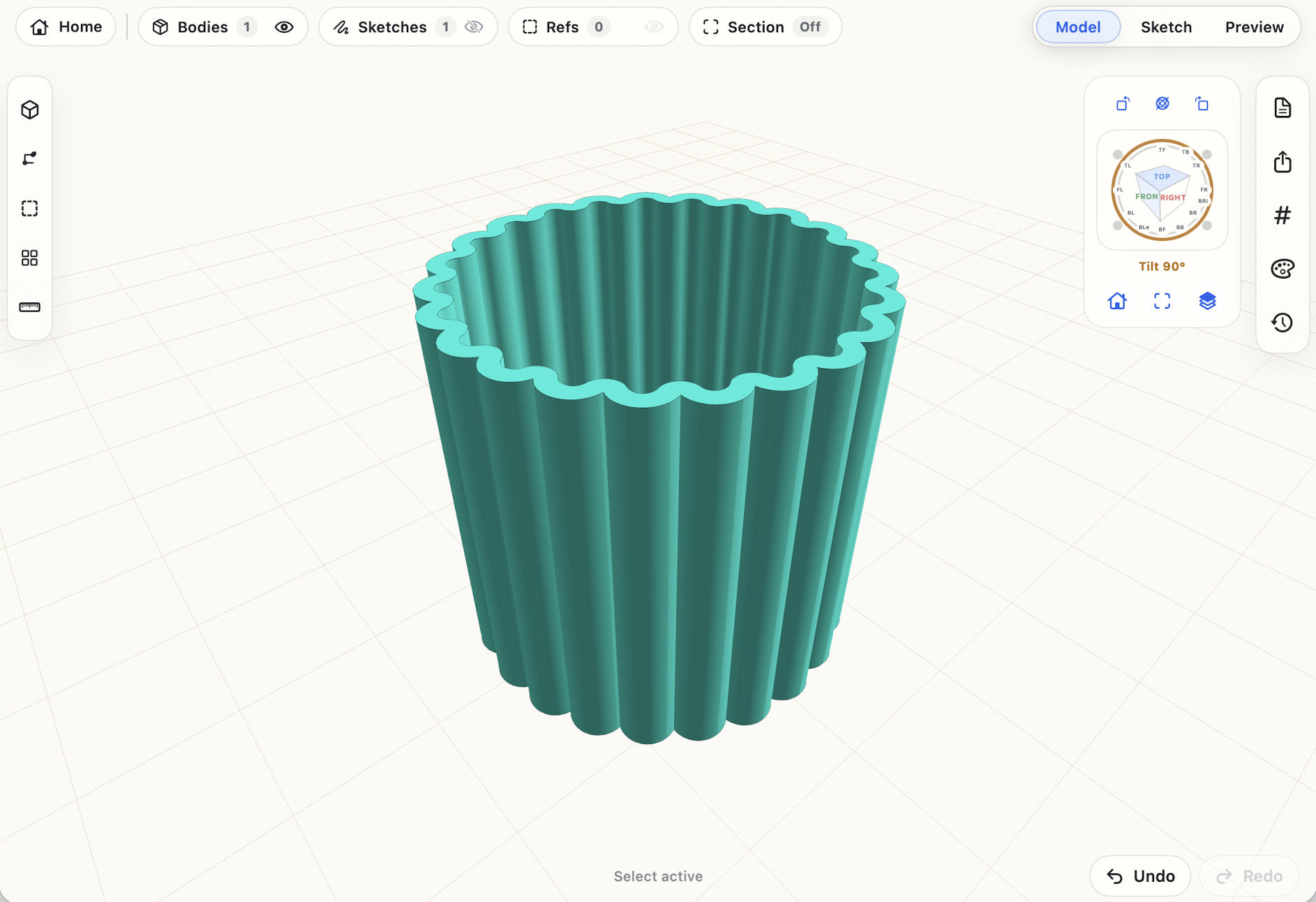Go to Home
1316x902 pixels.
(x=66, y=27)
